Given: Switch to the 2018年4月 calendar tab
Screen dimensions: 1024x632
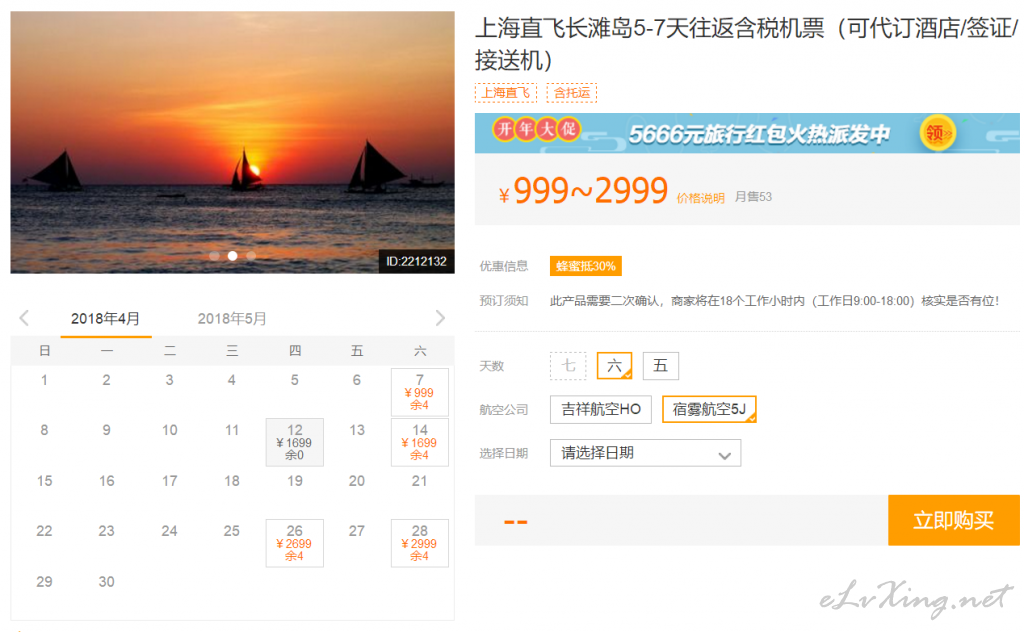Looking at the screenshot, I should coord(105,319).
